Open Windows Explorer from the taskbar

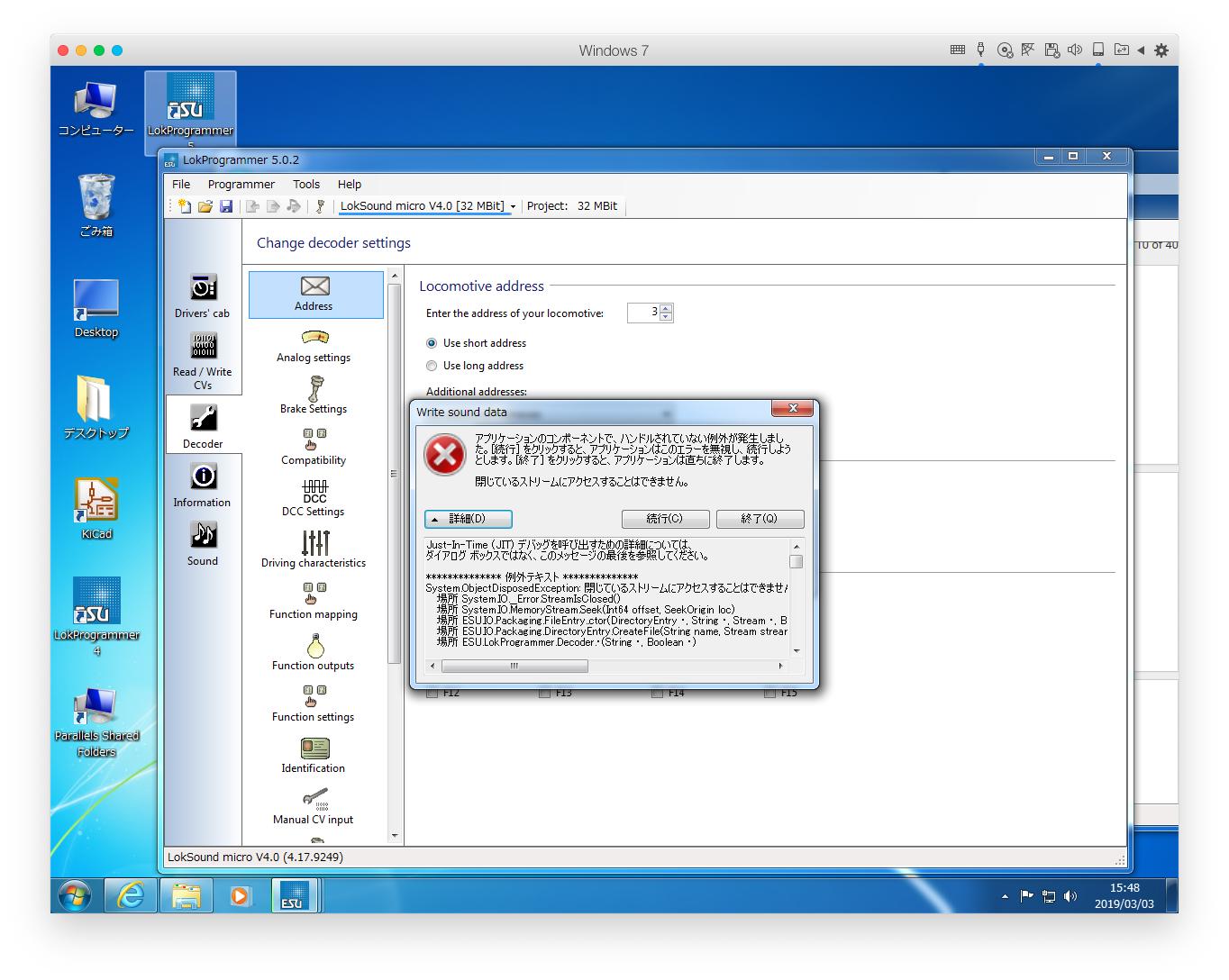pos(186,896)
